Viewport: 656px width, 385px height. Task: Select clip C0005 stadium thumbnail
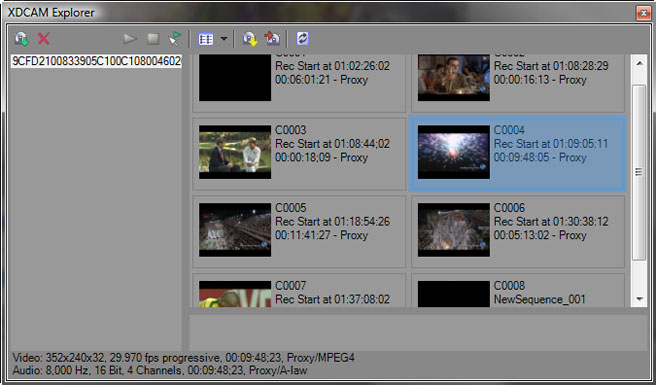pyautogui.click(x=235, y=230)
